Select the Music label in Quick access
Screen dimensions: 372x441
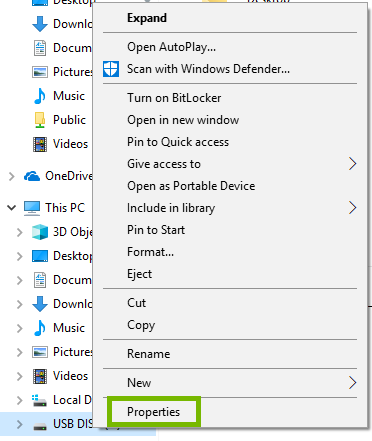point(69,96)
